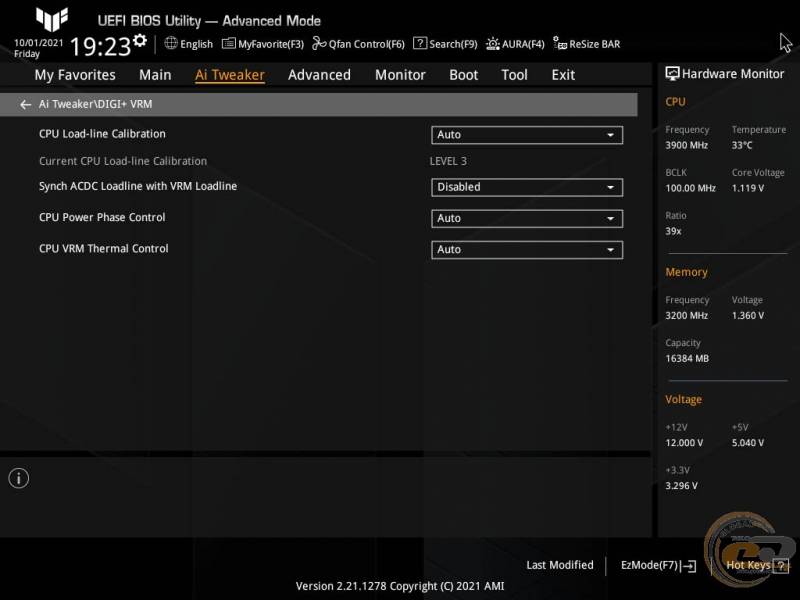Open CPU VRM Thermal Control dropdown
Viewport: 800px width, 600px height.
[x=527, y=250]
